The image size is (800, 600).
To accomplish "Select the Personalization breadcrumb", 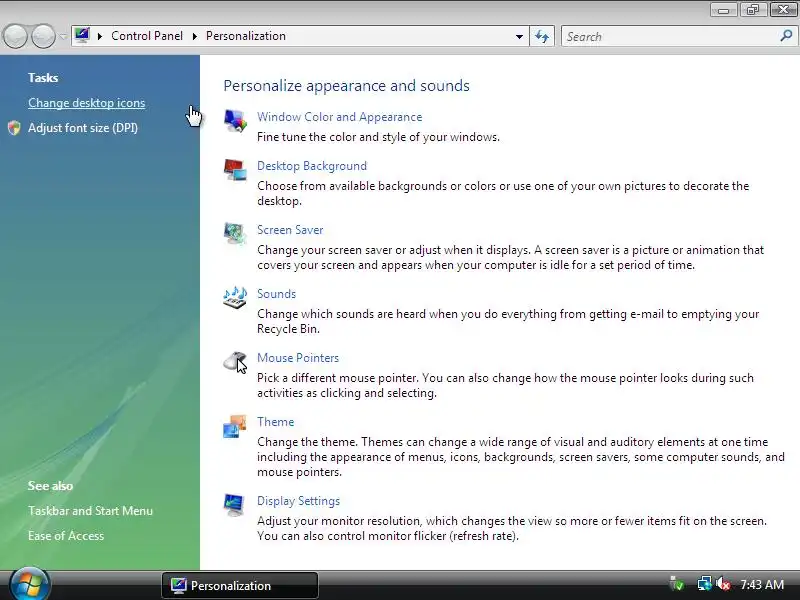I will pos(246,36).
